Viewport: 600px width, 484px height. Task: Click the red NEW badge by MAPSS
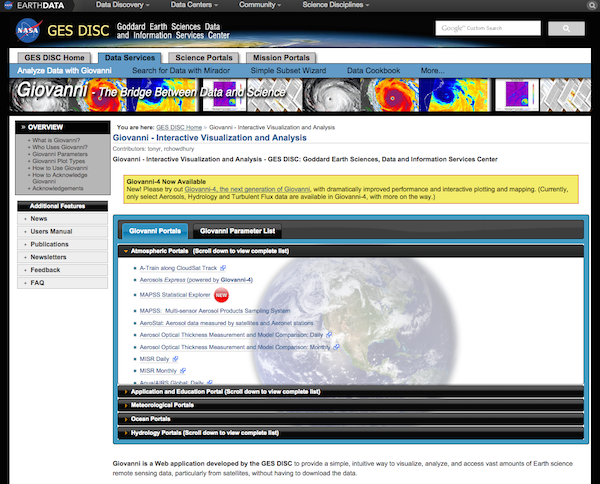point(221,295)
